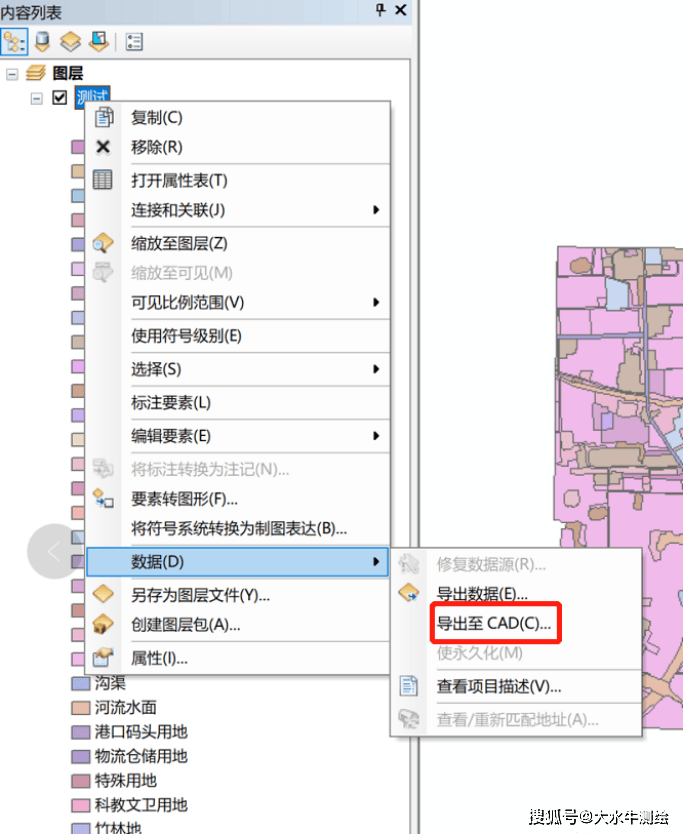Click the icon beside 要素转图形(F)

[103, 499]
